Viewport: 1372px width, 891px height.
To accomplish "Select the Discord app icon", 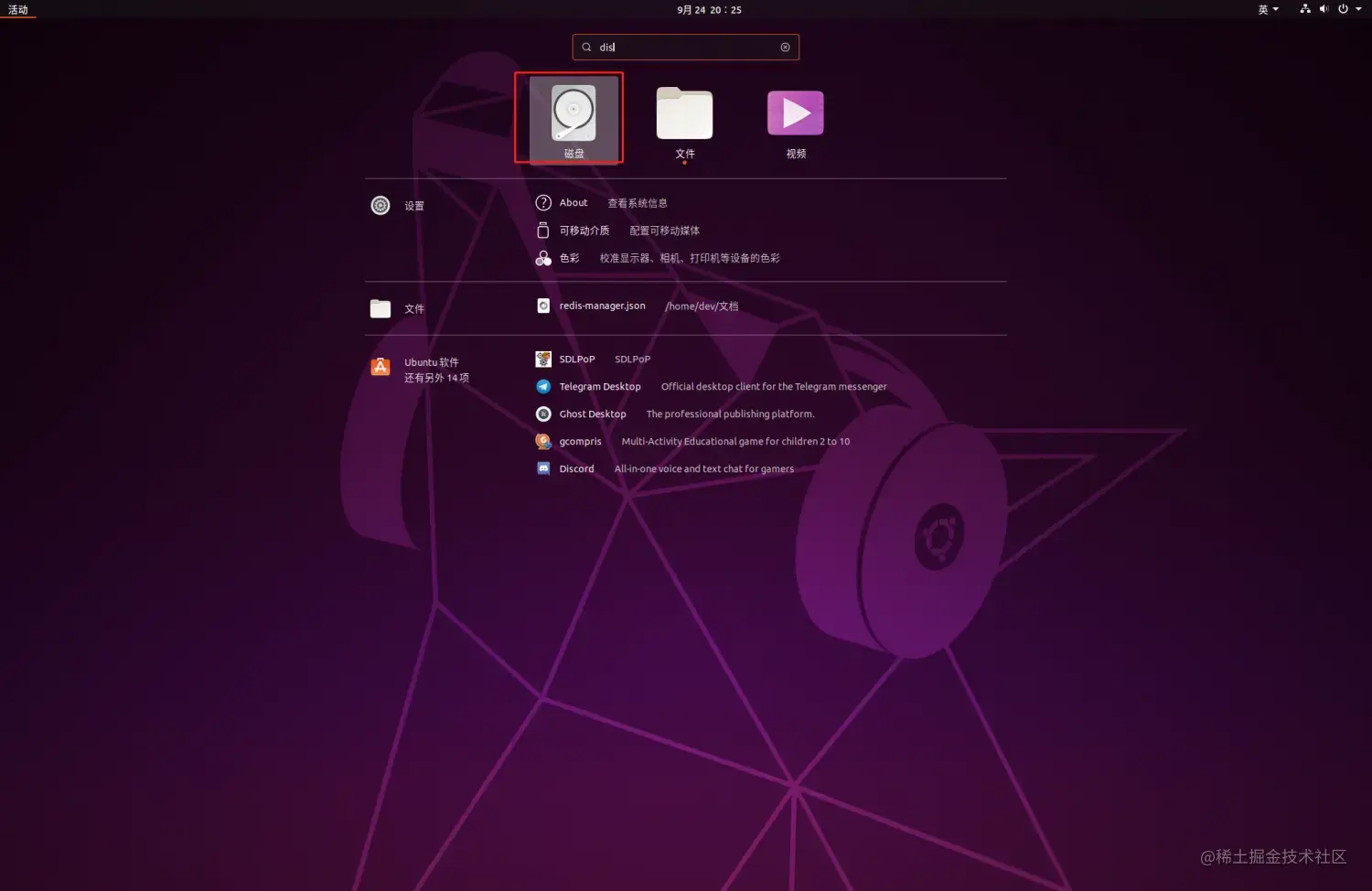I will [x=543, y=468].
